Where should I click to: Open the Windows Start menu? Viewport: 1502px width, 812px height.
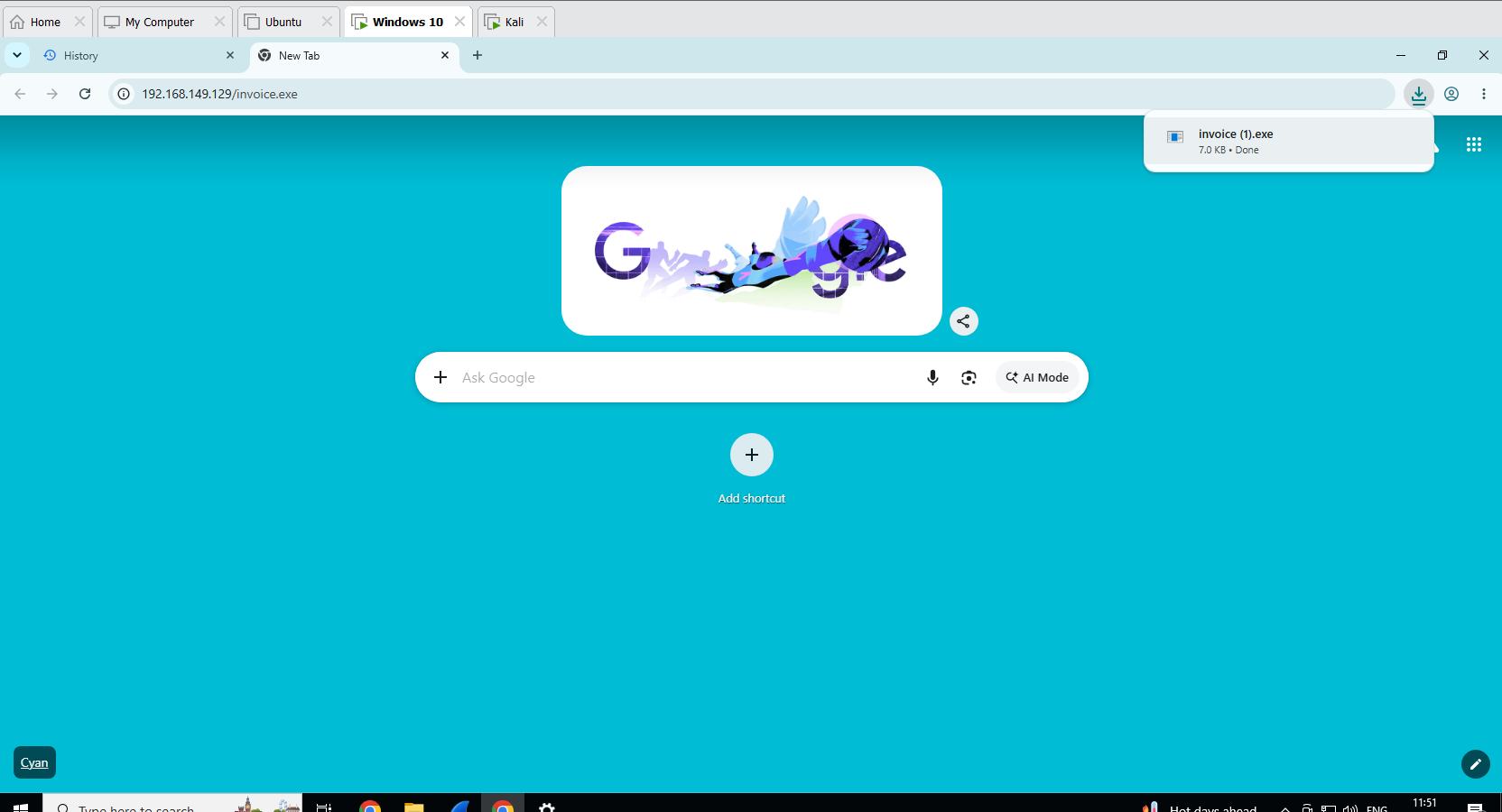[x=21, y=806]
